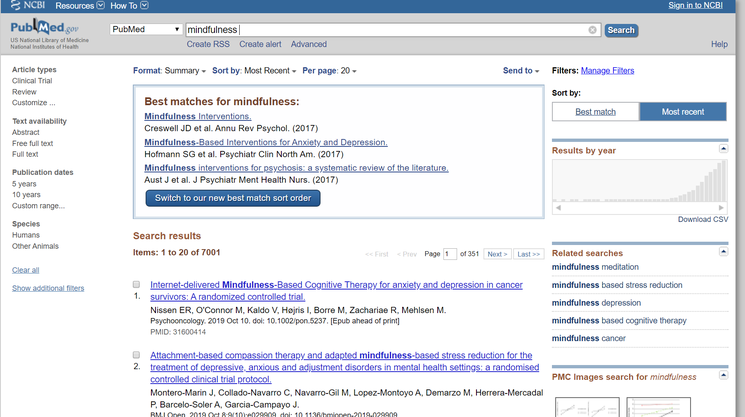The image size is (745, 417).
Task: Filter by Clinical Trial article type
Action: [x=32, y=81]
